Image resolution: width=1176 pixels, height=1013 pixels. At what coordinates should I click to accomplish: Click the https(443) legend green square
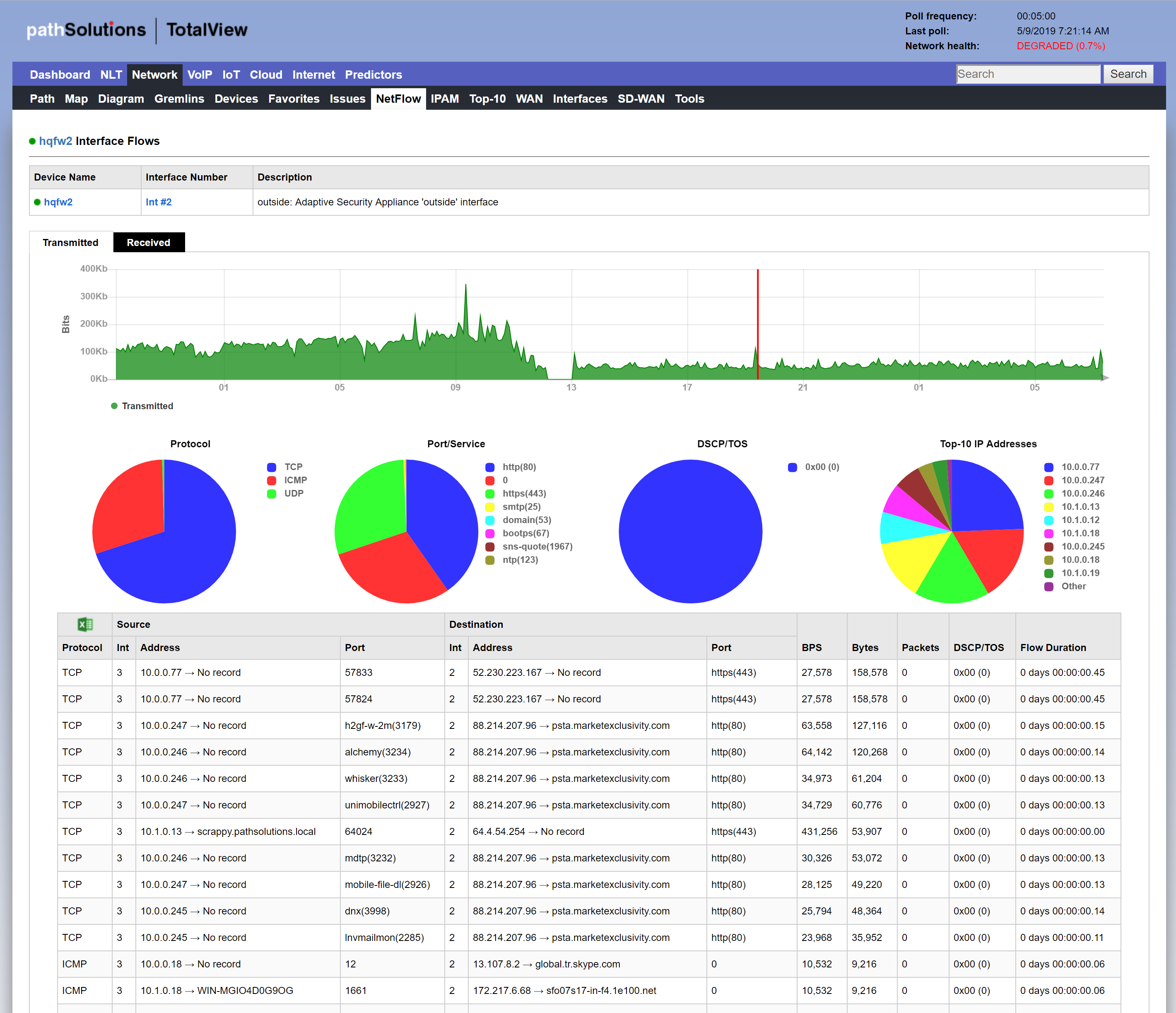pos(490,494)
